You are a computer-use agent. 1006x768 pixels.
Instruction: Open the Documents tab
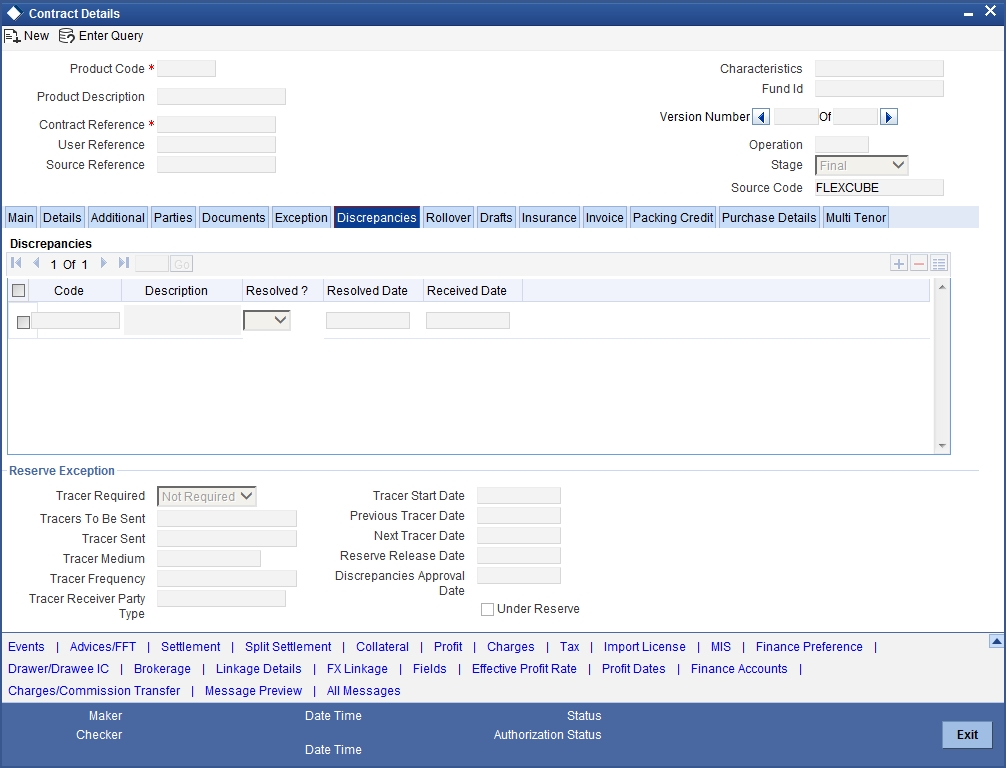pos(234,218)
